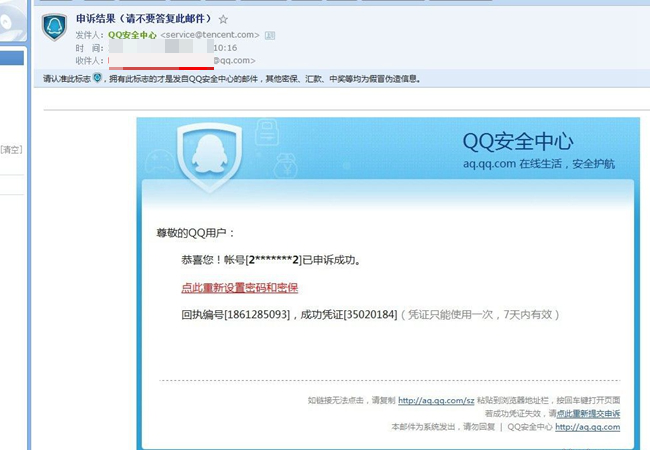Click 点此重新提交申诉 link
This screenshot has height=450, width=650.
588,413
